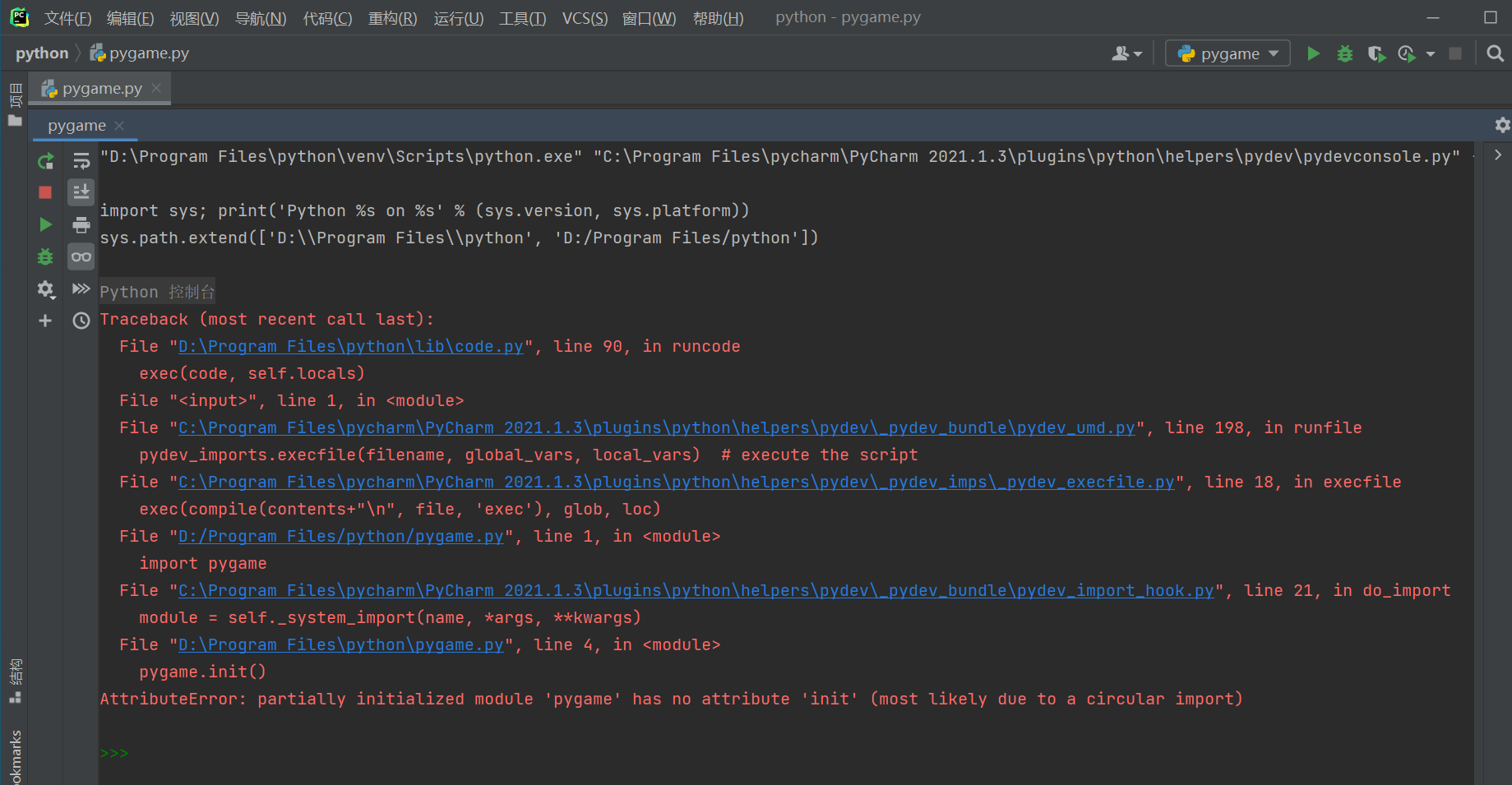Open link to lib\code.py line 90

(x=351, y=346)
